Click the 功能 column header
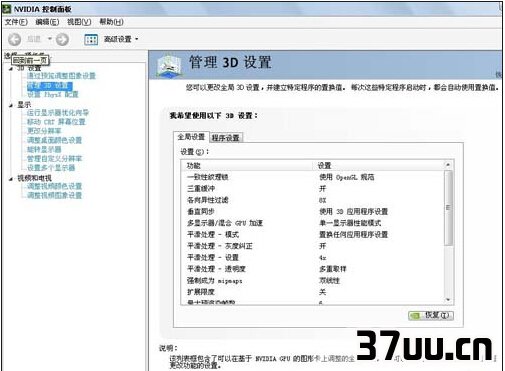Screen dimensions: 505x371 (x=247, y=166)
